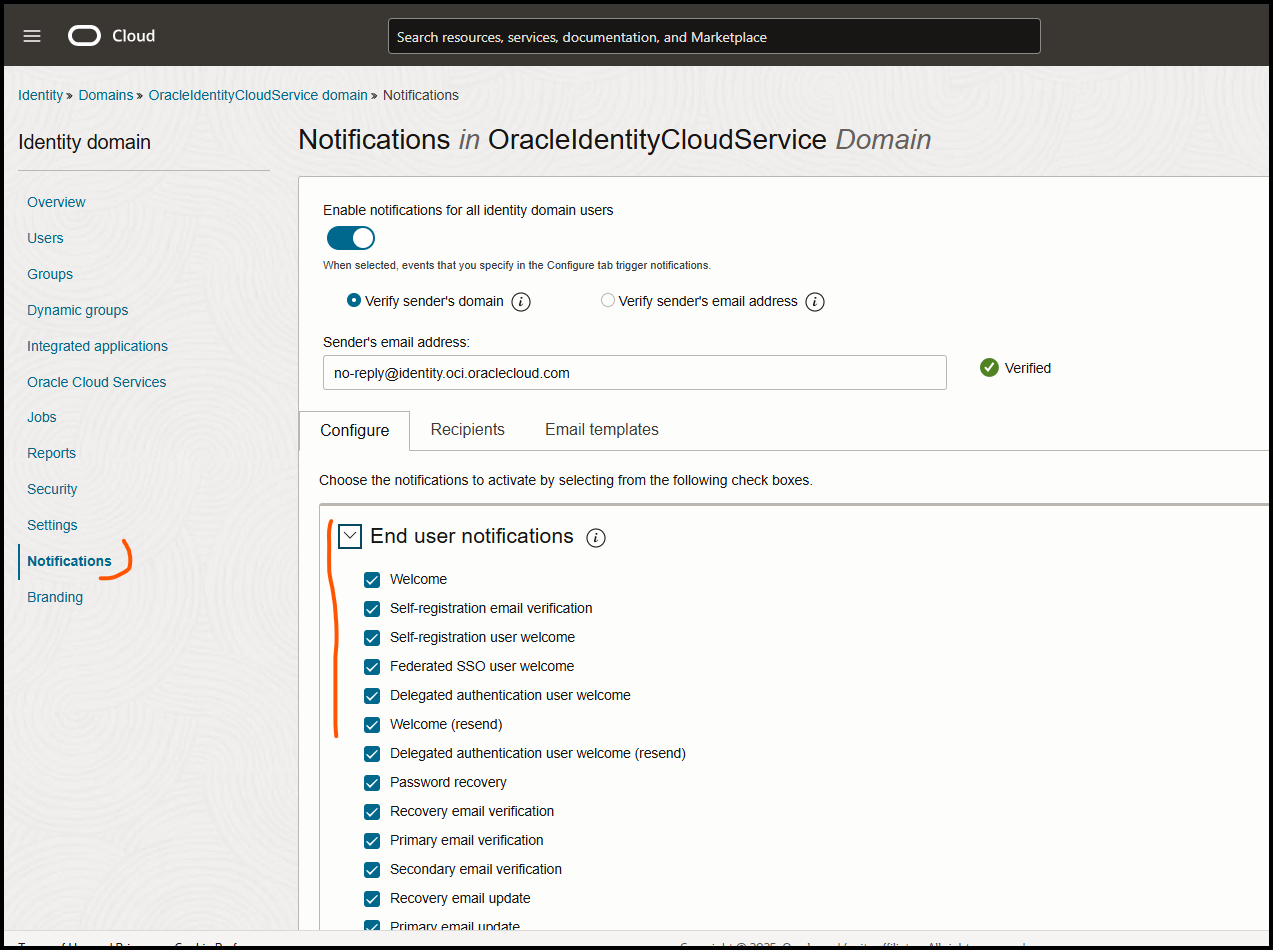The width and height of the screenshot is (1273, 950).
Task: Uncheck Delegated authentication user welcome (resend) checkbox
Action: [372, 754]
